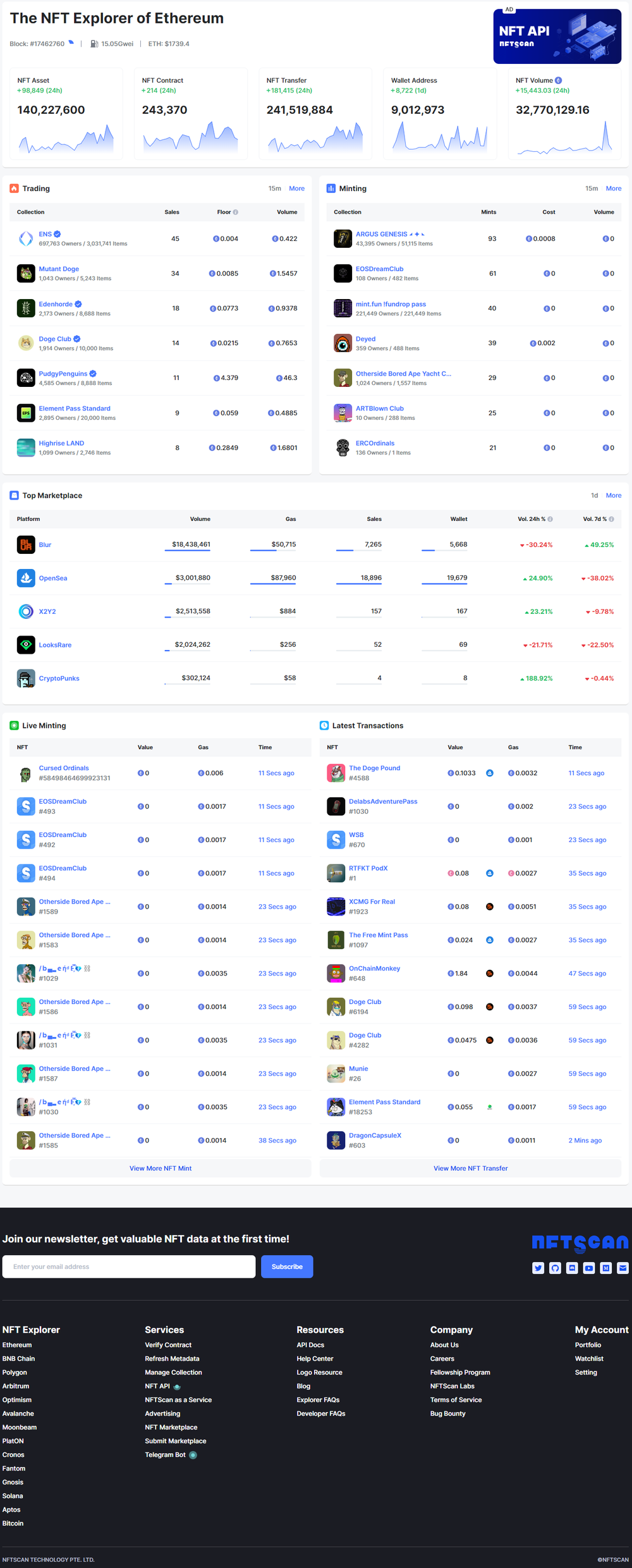Screen dimensions: 632x1568
Task: Click the NFT API ad banner
Action: point(557,36)
